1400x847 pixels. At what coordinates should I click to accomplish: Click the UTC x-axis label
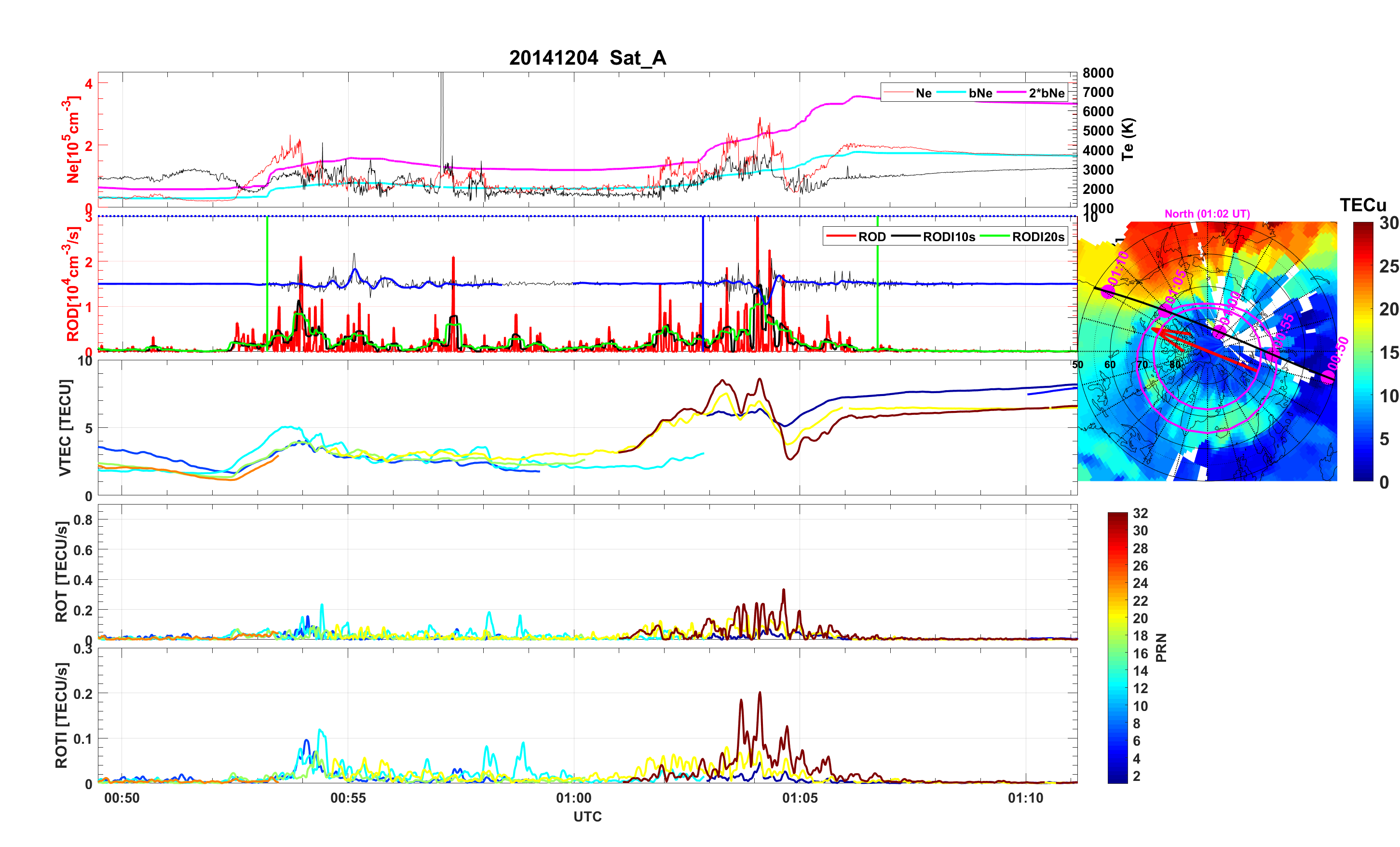(587, 817)
